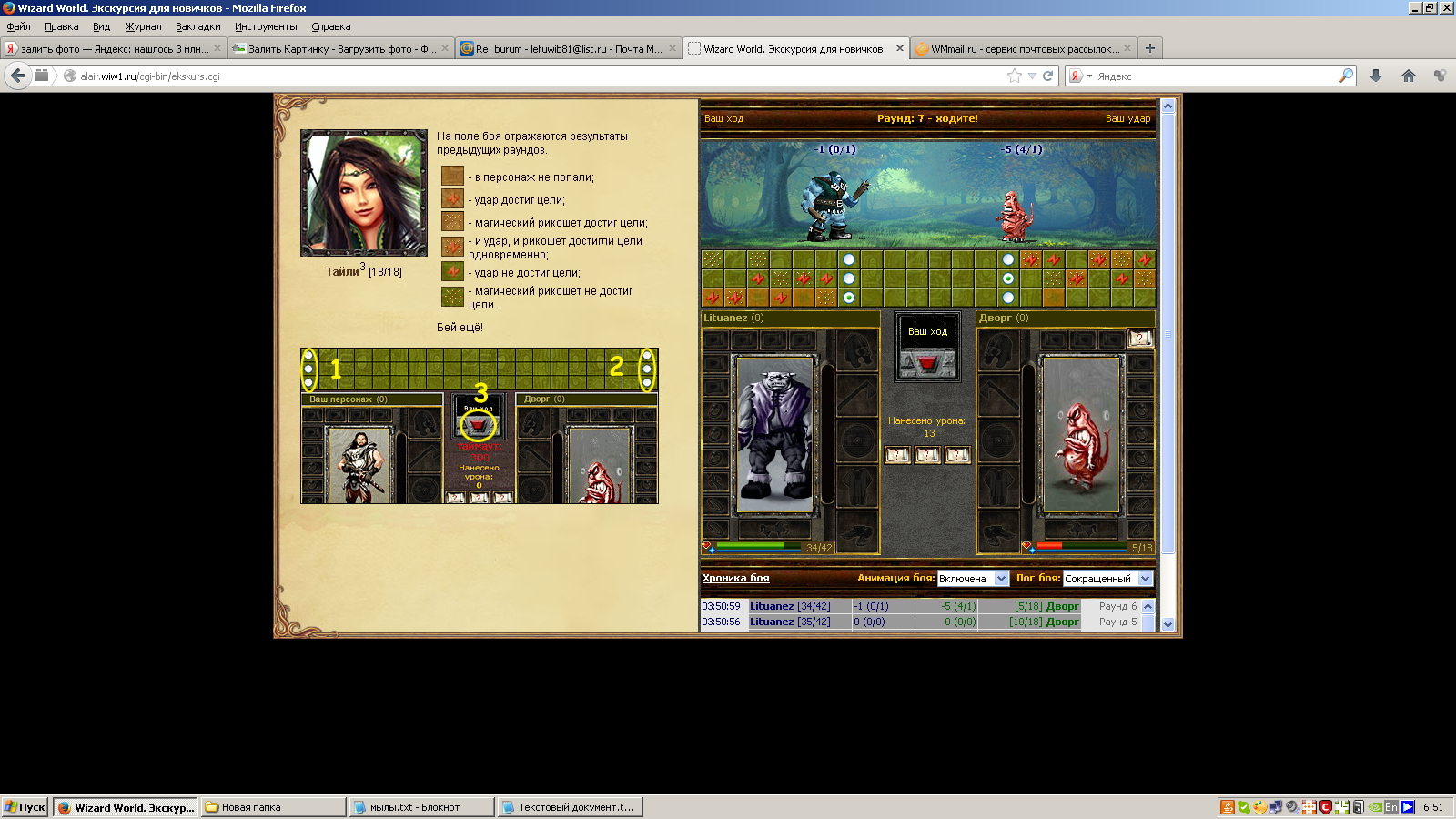The image size is (1456, 819).
Task: Click Дворг's helmet equipment slot
Action: click(999, 350)
